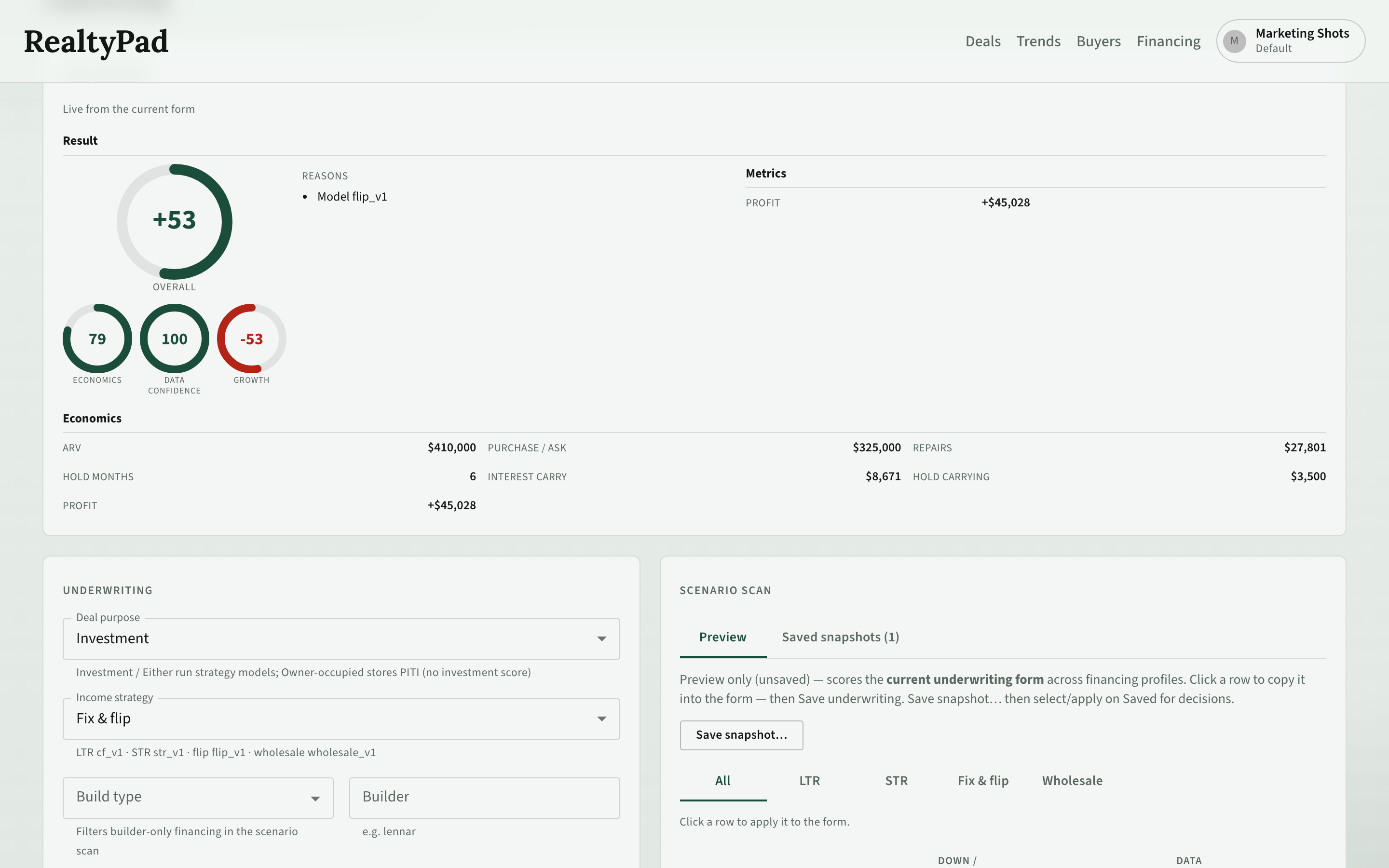Click the M avatar icon
The image size is (1389, 868).
click(x=1234, y=41)
